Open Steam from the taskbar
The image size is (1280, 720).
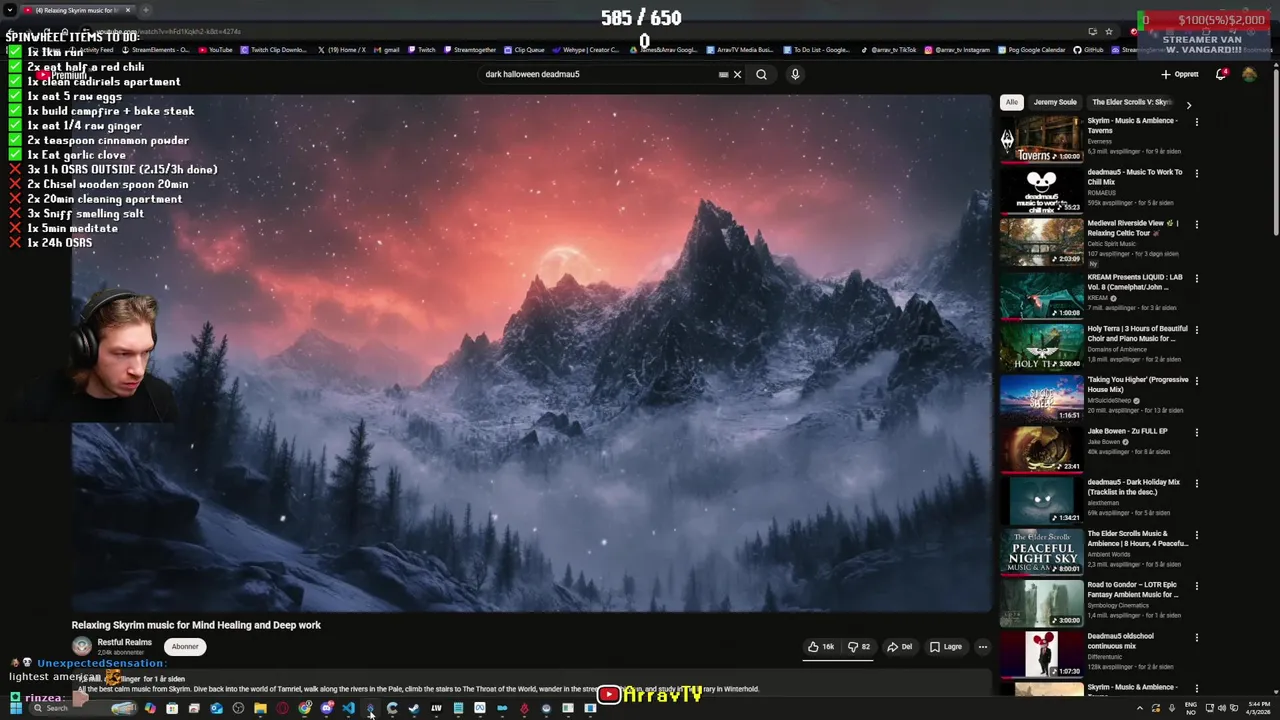point(414,708)
